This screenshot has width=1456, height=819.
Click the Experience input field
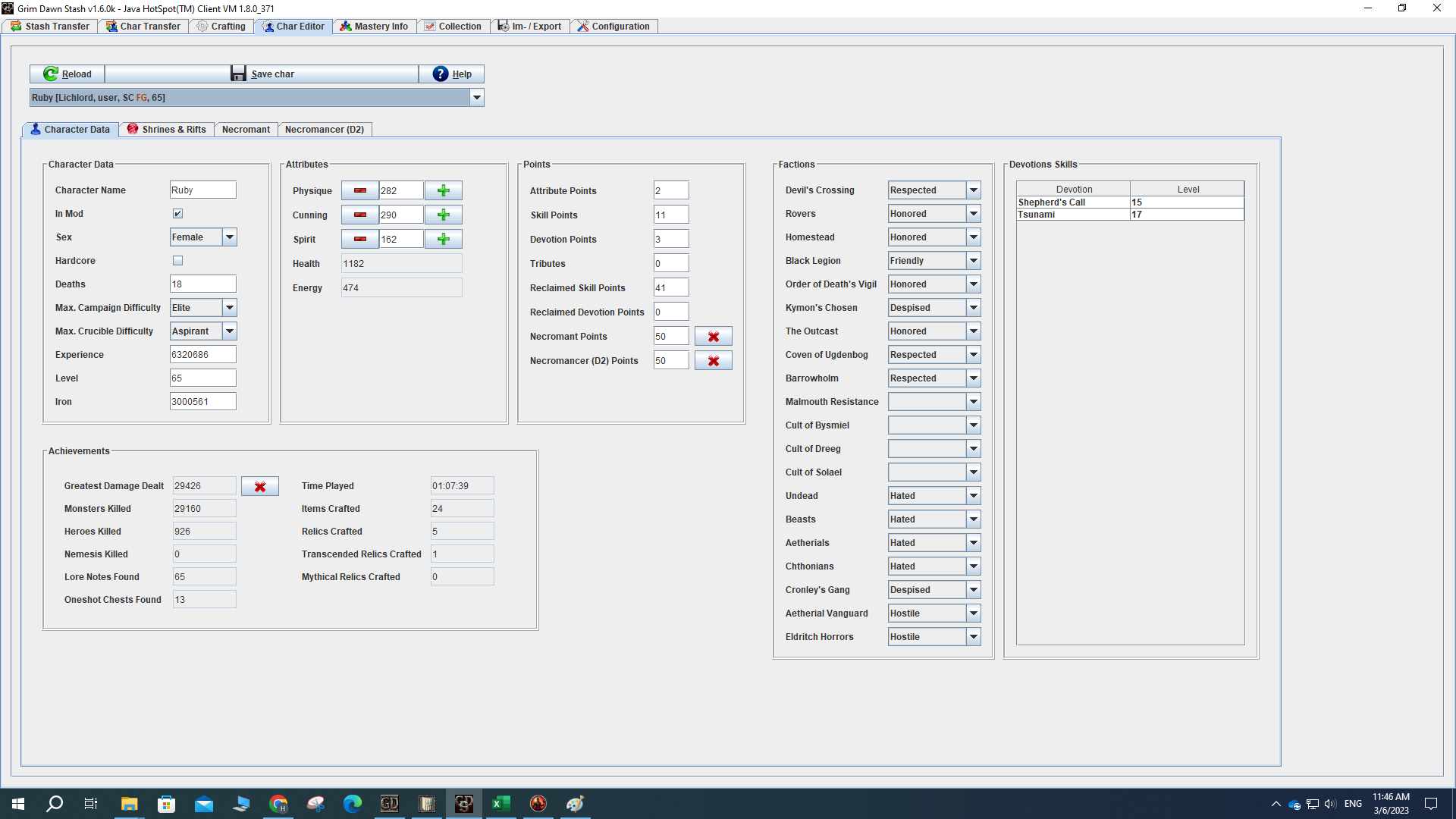pos(203,355)
